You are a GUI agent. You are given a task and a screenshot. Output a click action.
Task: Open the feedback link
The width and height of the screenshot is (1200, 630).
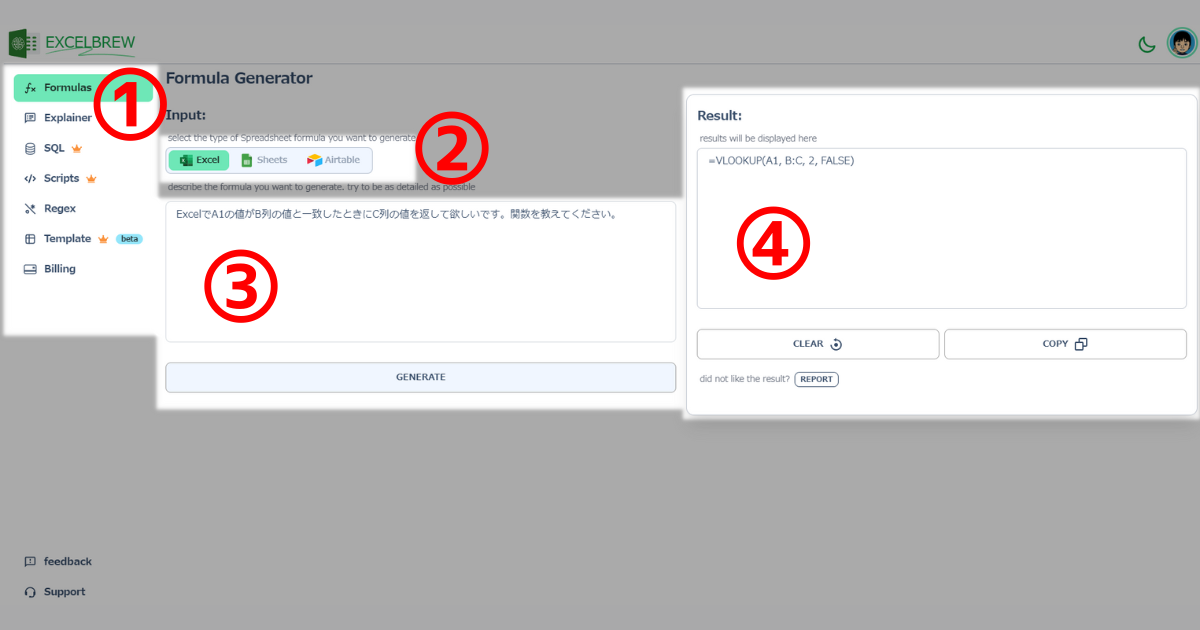(58, 562)
